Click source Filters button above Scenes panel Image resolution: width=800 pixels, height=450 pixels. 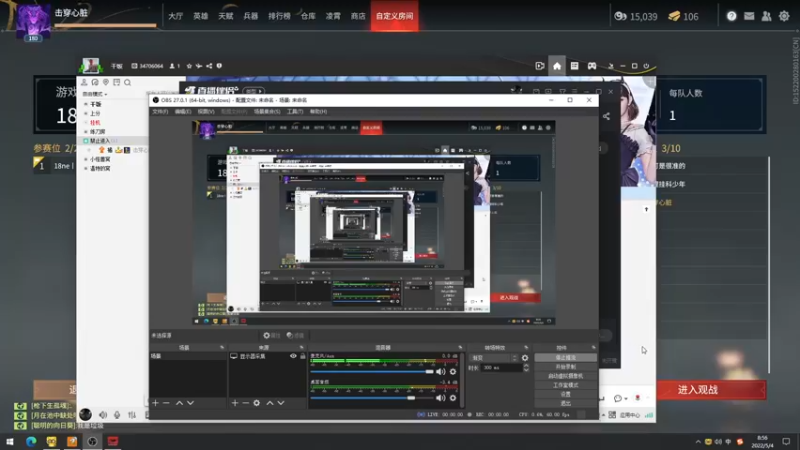pos(295,335)
